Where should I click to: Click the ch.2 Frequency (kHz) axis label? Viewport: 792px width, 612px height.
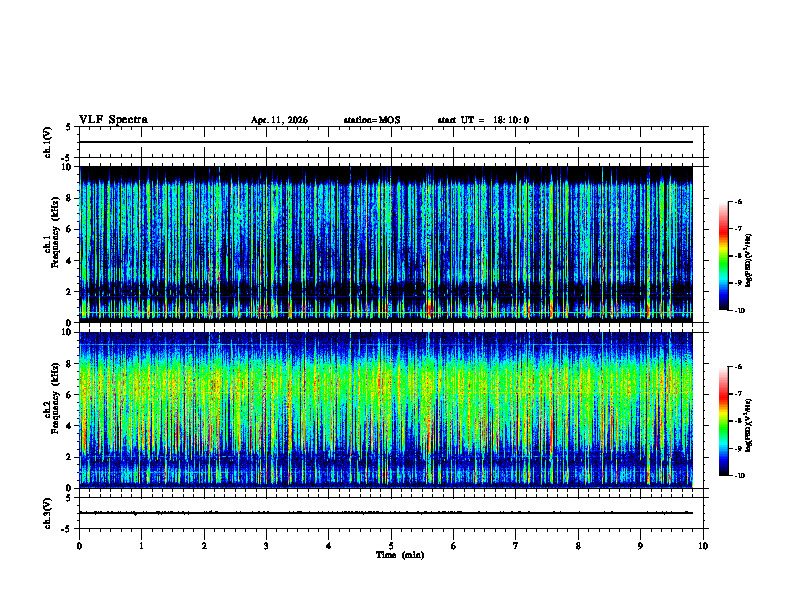tap(52, 398)
